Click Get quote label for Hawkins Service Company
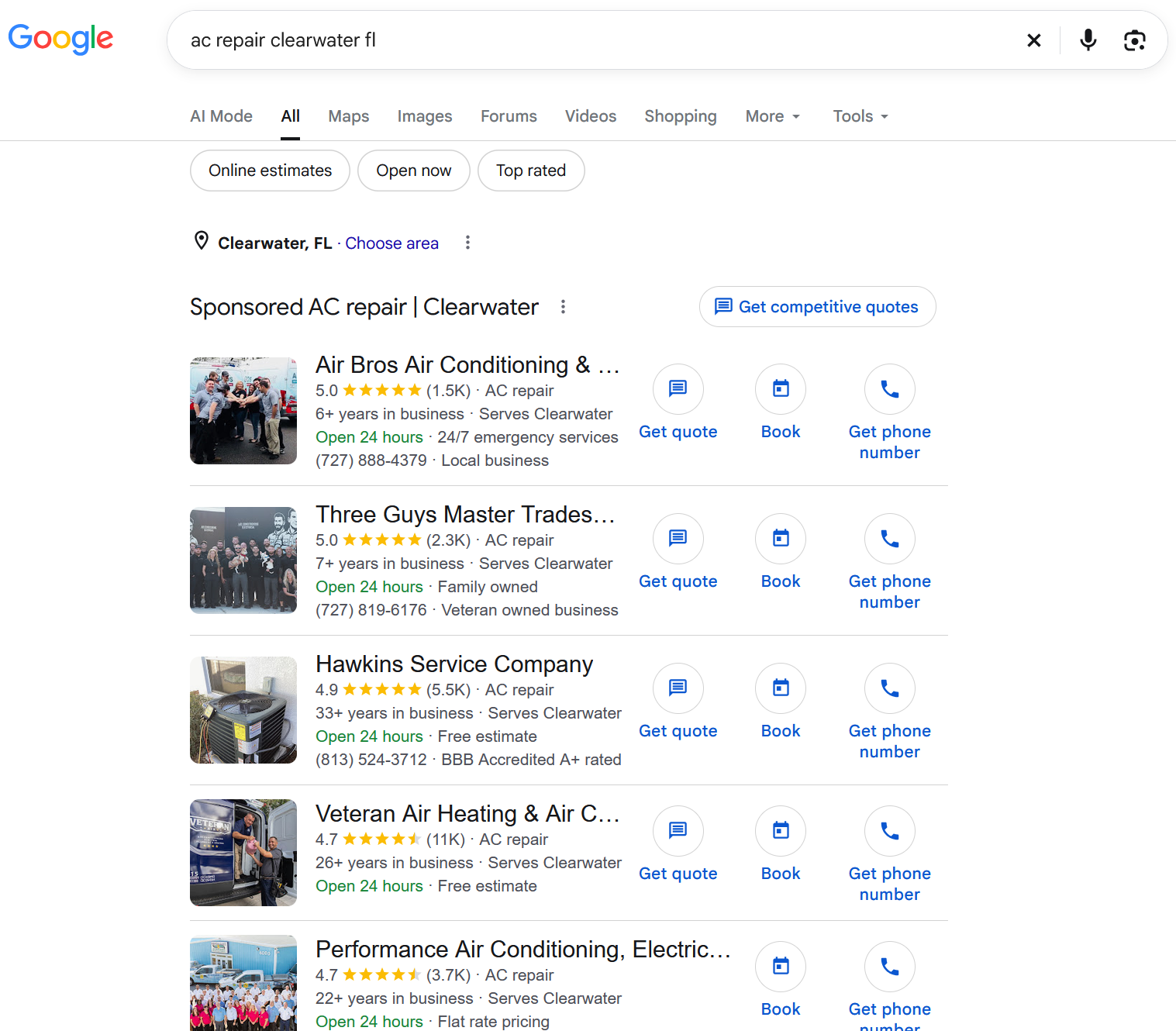Viewport: 1176px width, 1031px height. coord(678,731)
